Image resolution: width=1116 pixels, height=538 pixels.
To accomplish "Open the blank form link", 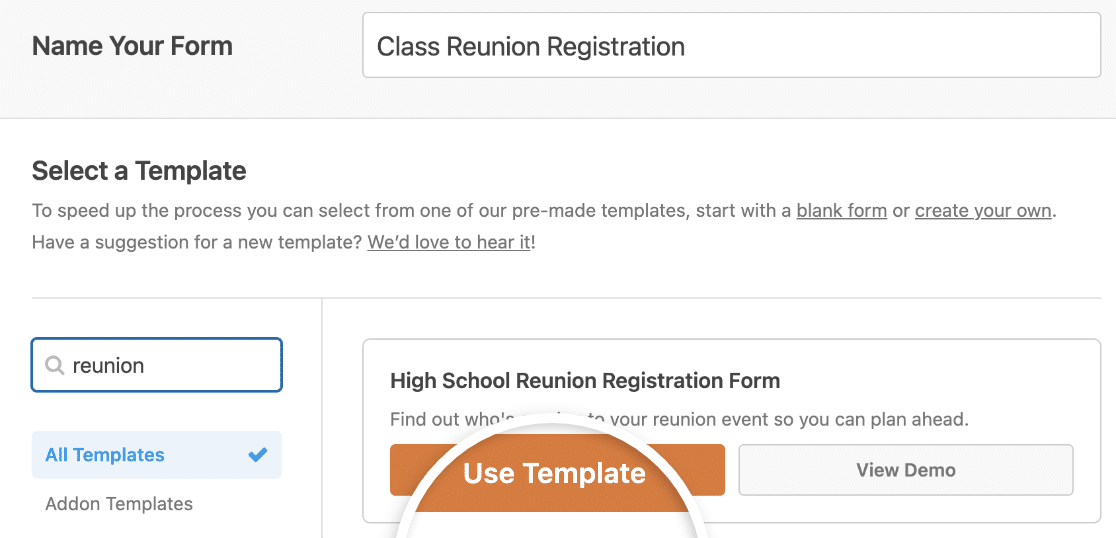I will pos(841,211).
